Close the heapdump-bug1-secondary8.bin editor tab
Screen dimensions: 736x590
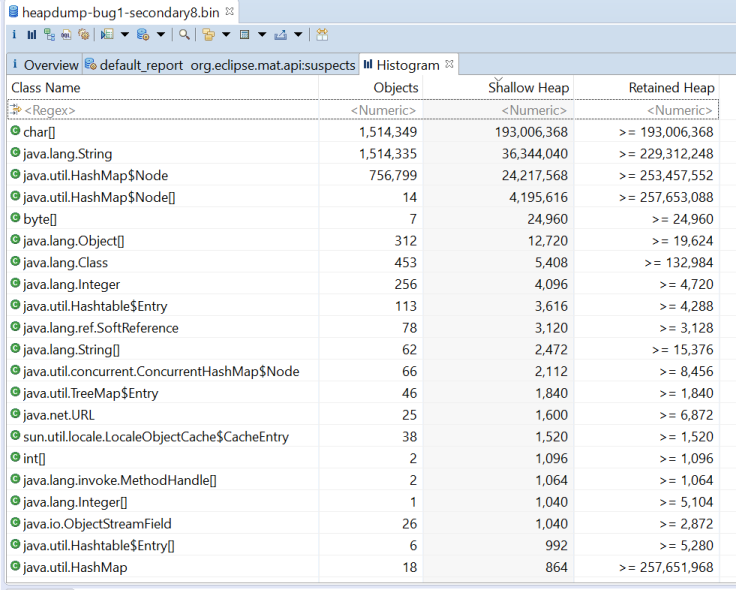(230, 11)
